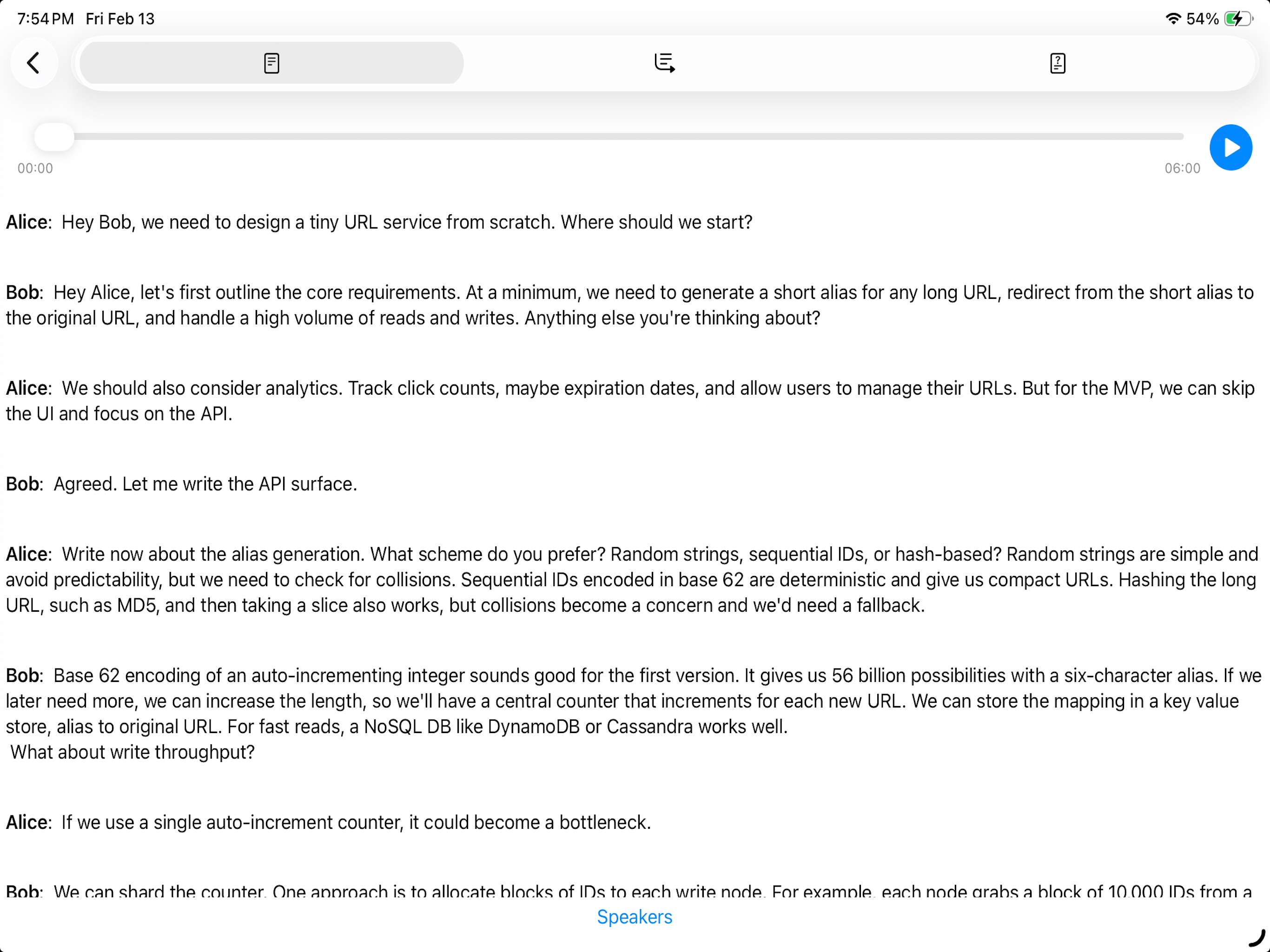Tap the 06:00 total duration label
The height and width of the screenshot is (952, 1270).
[1182, 168]
